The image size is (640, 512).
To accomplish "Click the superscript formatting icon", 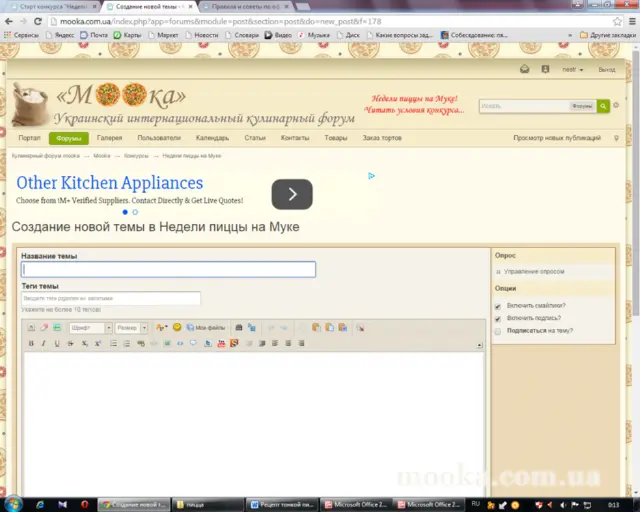I will [x=98, y=343].
